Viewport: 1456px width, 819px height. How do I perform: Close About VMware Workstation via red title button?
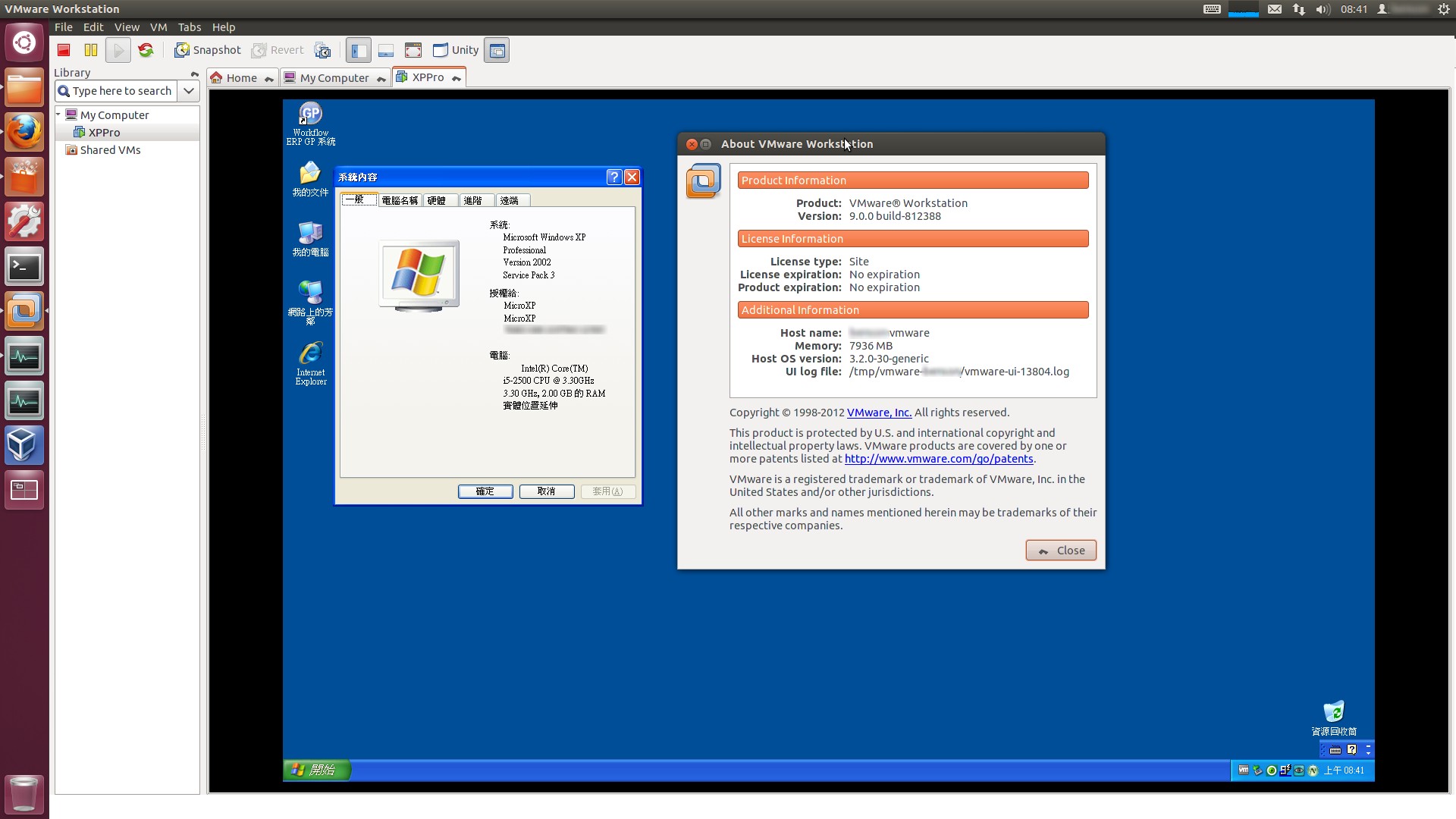pos(692,144)
